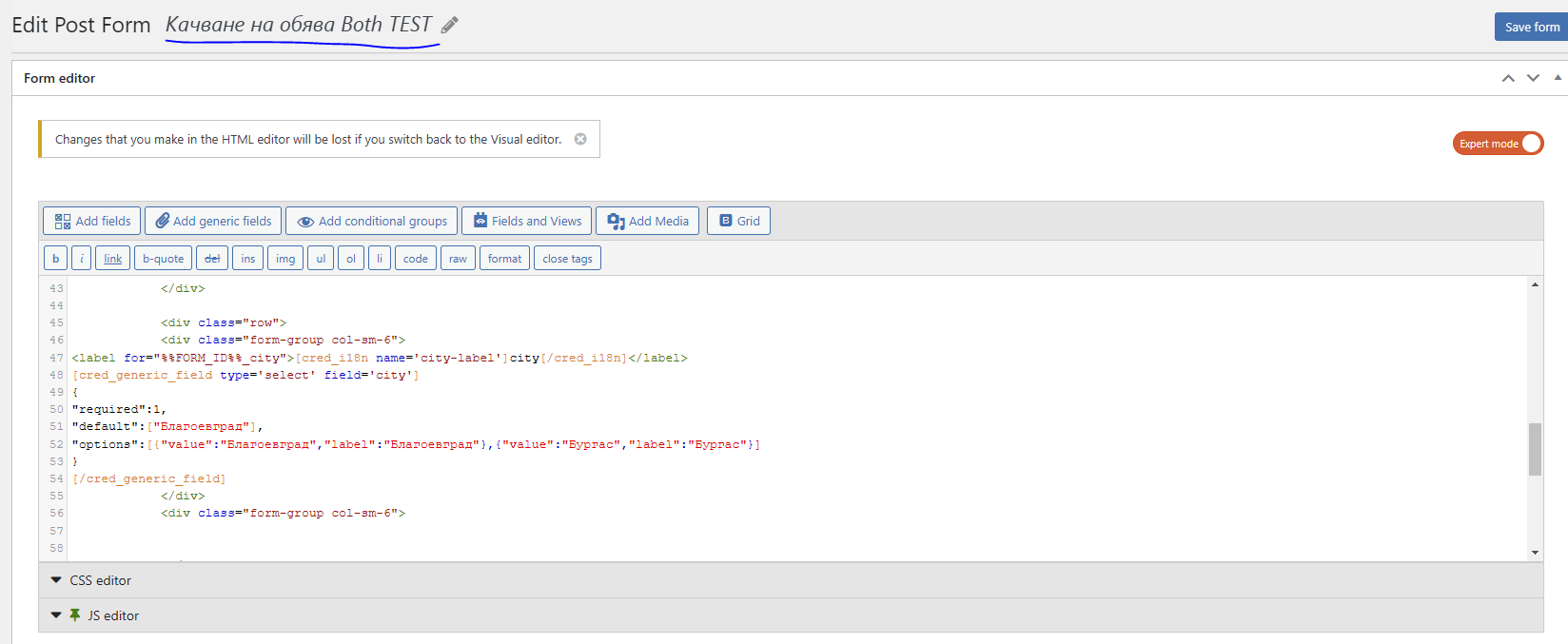The height and width of the screenshot is (644, 1568).
Task: Click the "default" value line in editor
Action: pos(167,426)
